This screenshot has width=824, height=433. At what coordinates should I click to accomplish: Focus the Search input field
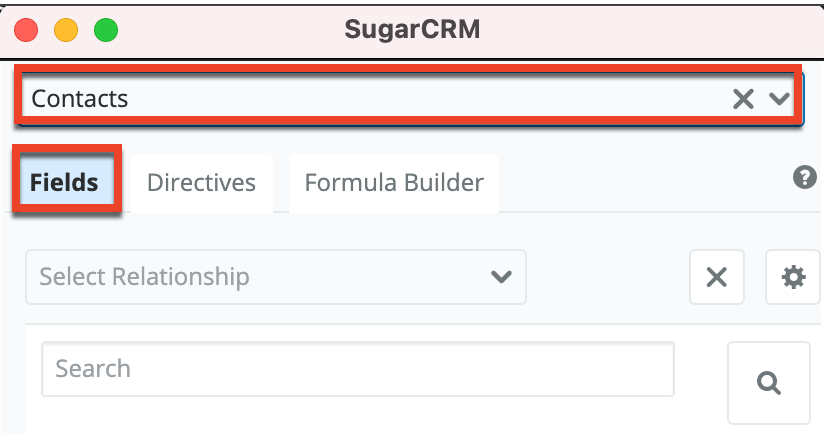(x=357, y=369)
